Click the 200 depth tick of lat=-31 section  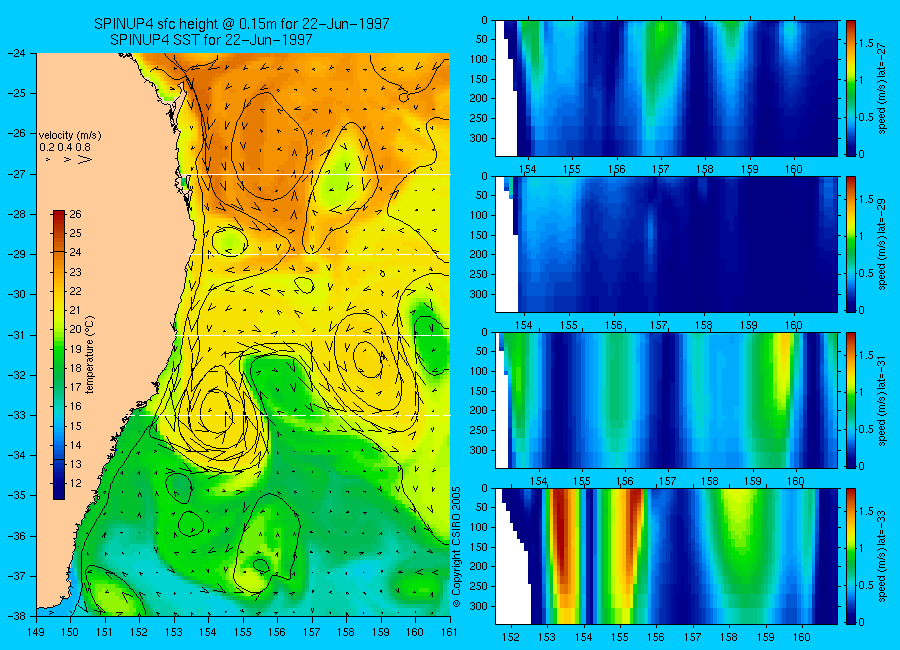pyautogui.click(x=478, y=411)
